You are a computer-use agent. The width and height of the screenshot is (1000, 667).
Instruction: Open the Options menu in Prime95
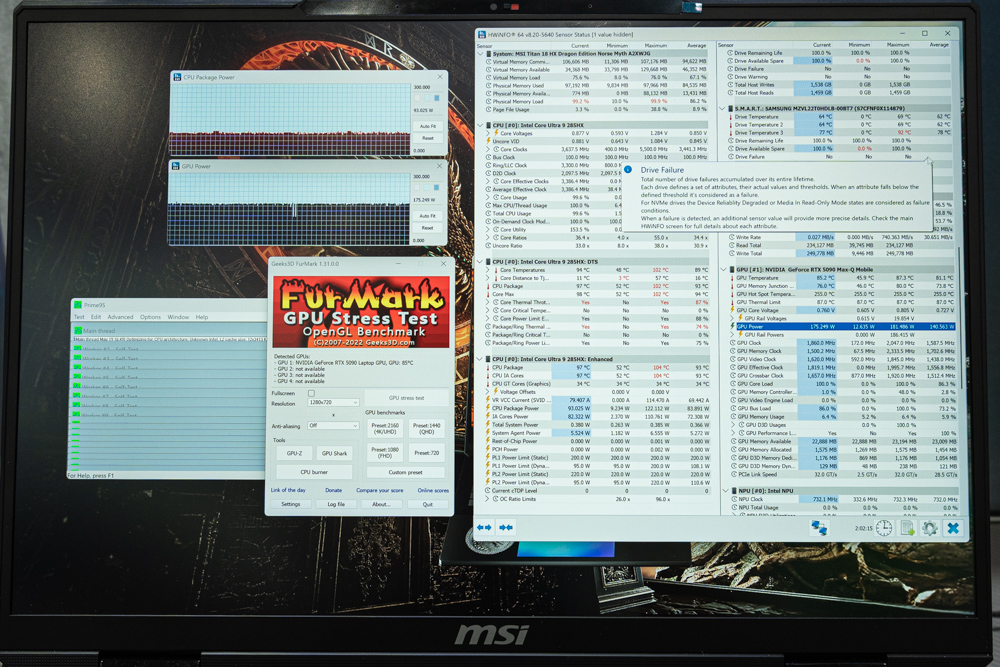[x=151, y=317]
